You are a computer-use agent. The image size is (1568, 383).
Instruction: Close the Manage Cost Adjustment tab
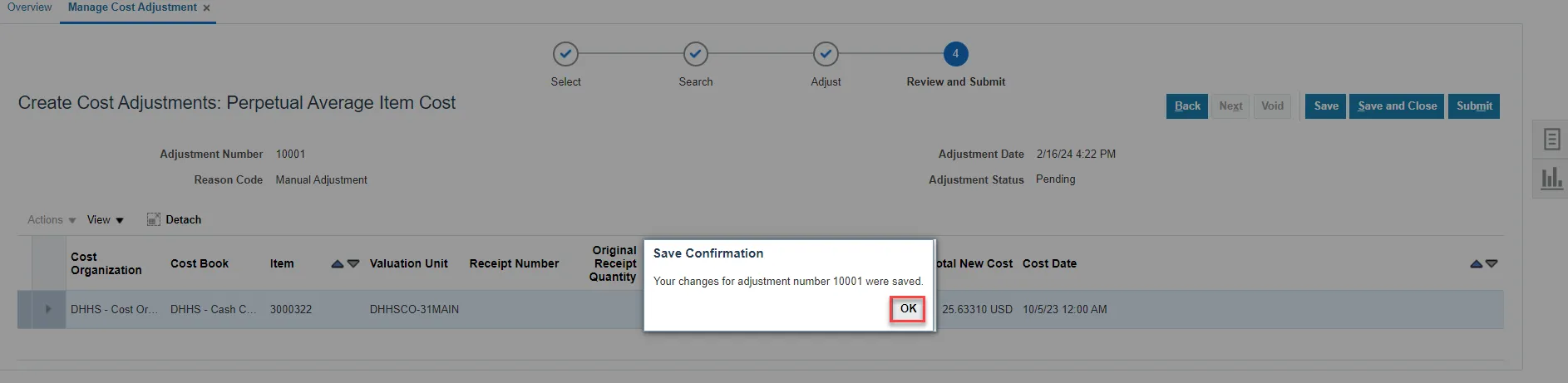(206, 8)
